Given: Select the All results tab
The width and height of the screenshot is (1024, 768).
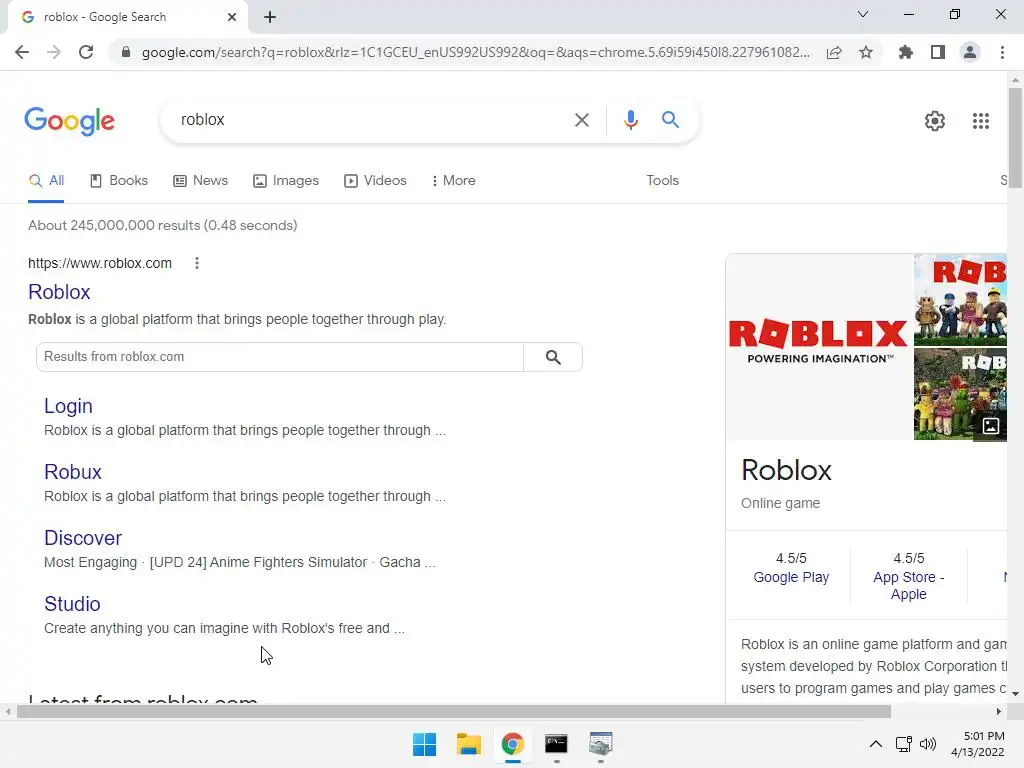Looking at the screenshot, I should (46, 181).
